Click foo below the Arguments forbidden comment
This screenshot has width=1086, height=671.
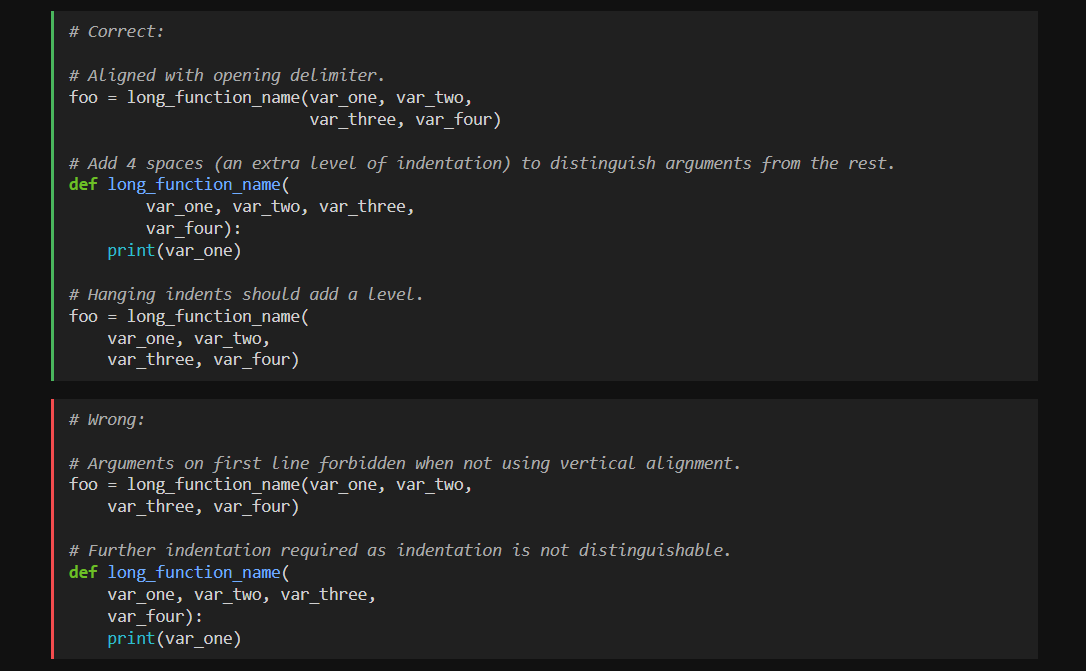83,484
